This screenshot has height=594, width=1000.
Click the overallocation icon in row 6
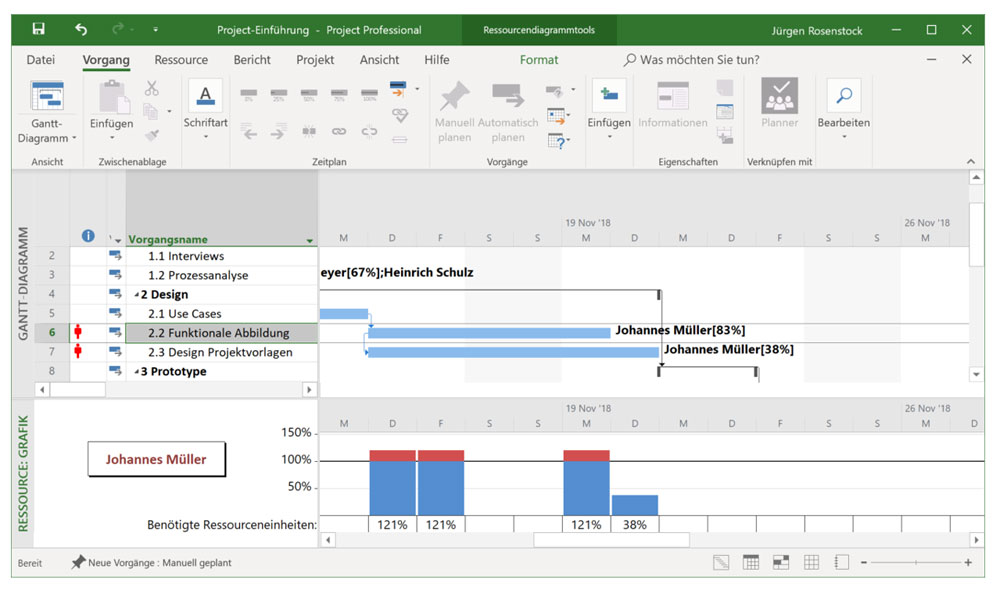pos(78,332)
